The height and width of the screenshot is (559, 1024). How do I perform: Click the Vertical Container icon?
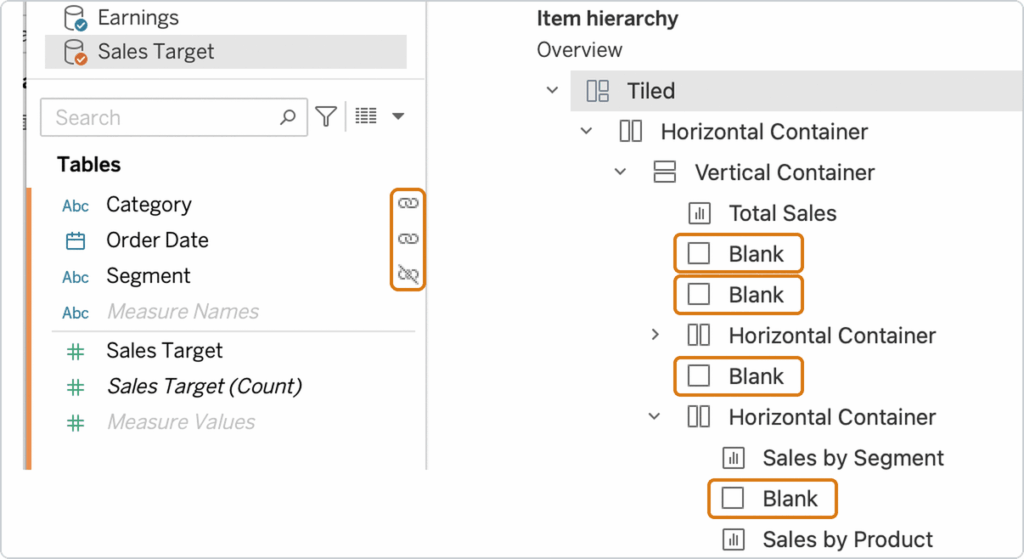coord(665,172)
